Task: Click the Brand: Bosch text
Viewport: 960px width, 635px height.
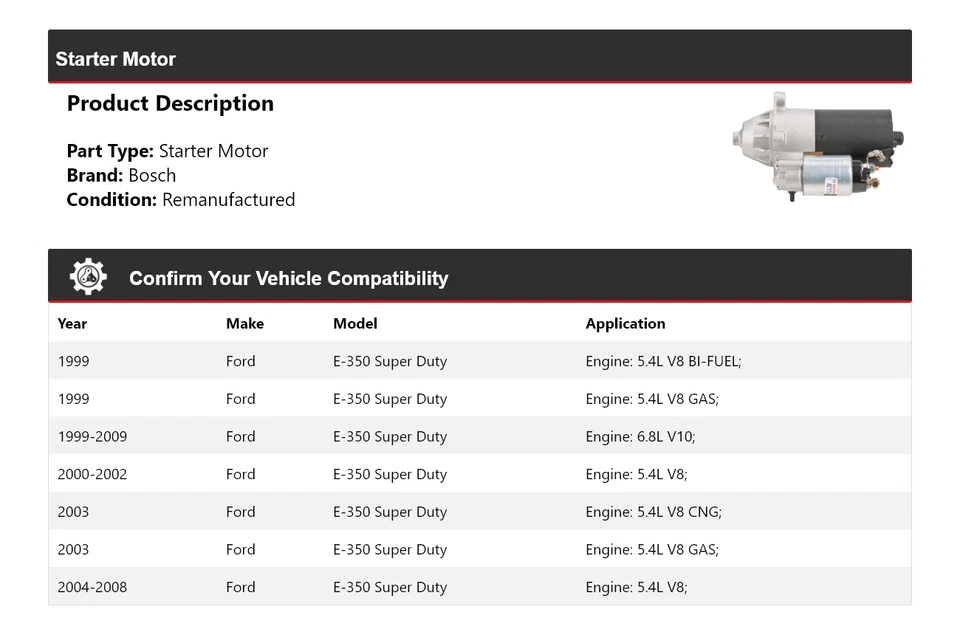Action: coord(121,175)
